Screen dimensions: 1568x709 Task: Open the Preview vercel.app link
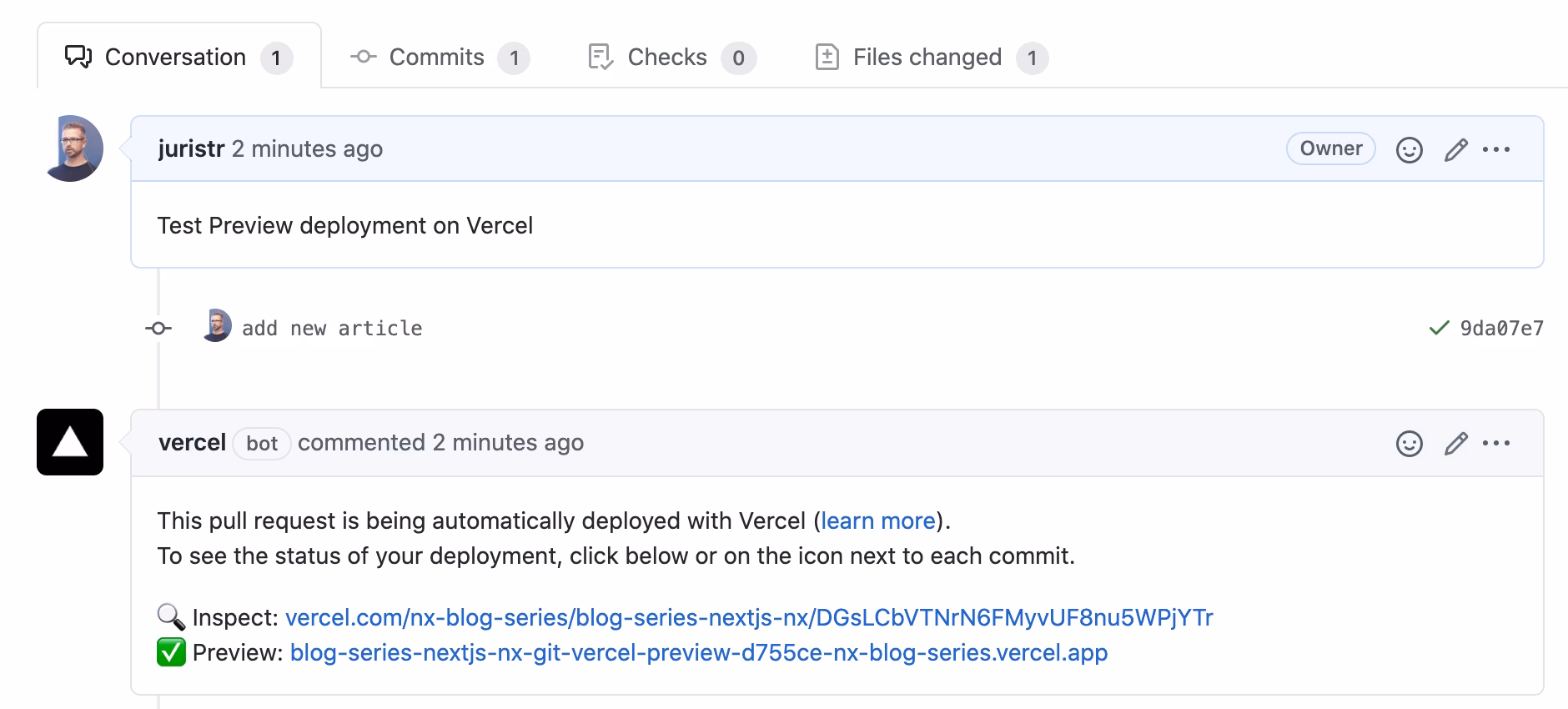coord(698,653)
